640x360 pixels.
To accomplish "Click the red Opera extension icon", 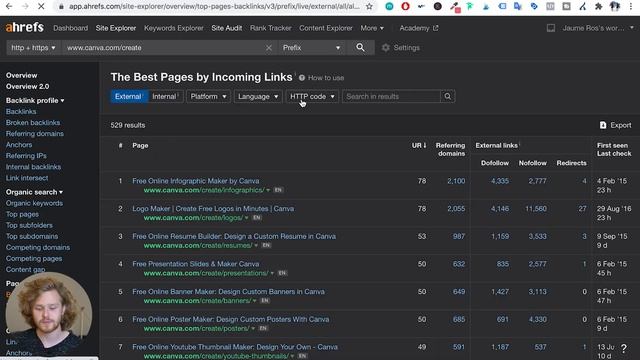I will coord(405,7).
